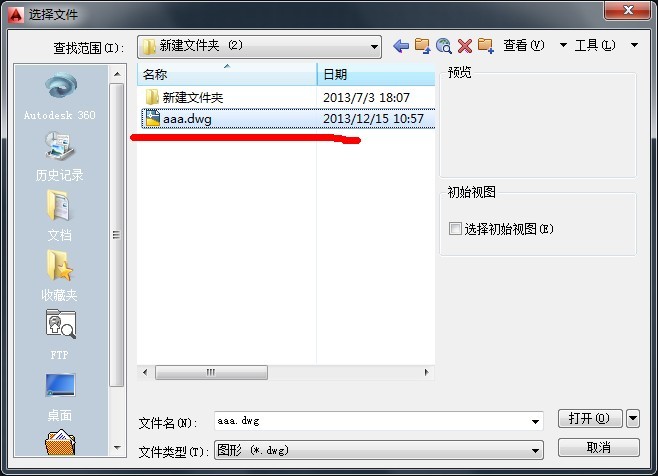Select the aaa.dwg file
658x476 pixels.
288,119
